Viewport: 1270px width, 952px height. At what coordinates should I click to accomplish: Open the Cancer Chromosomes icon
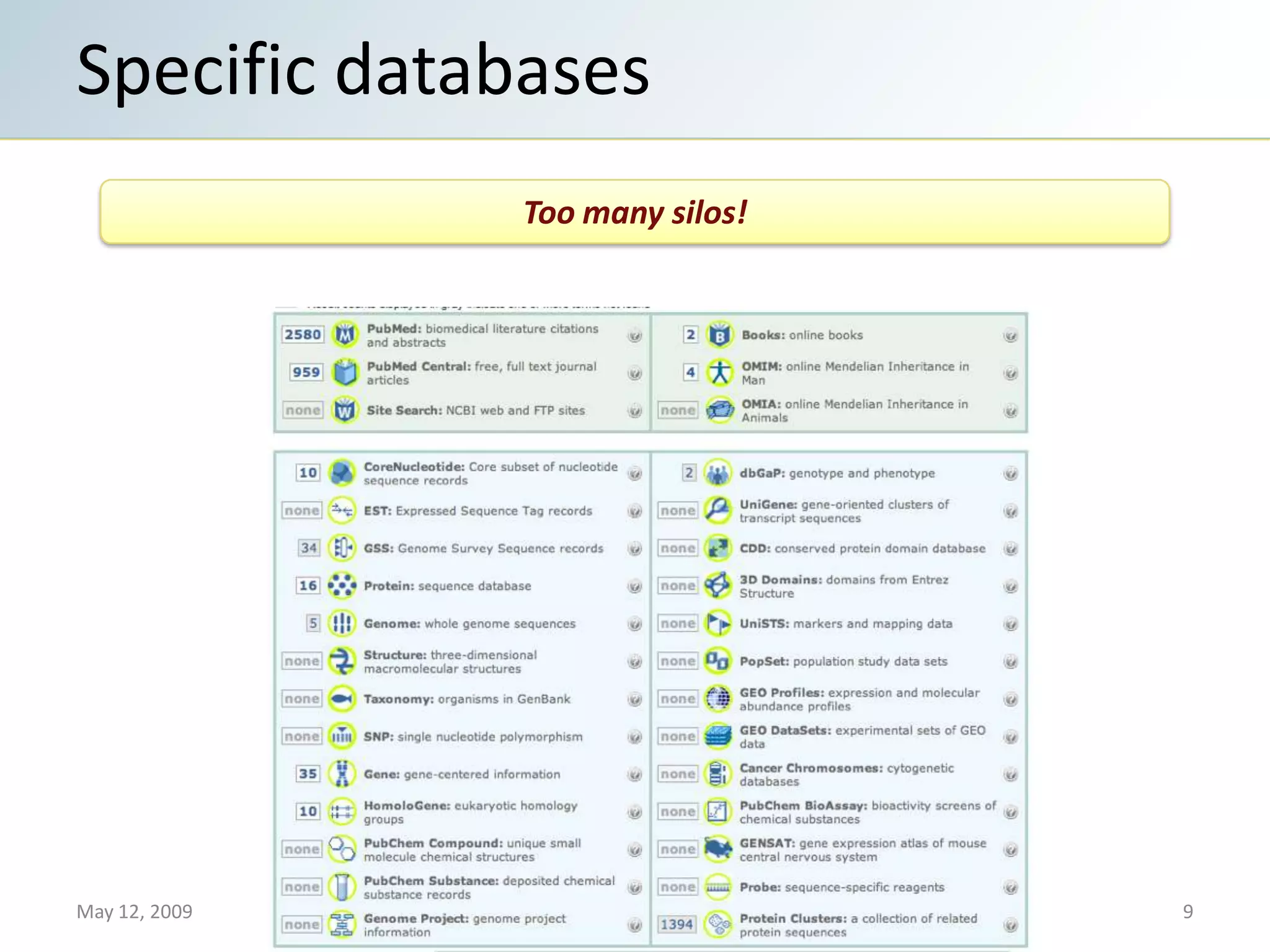(717, 774)
